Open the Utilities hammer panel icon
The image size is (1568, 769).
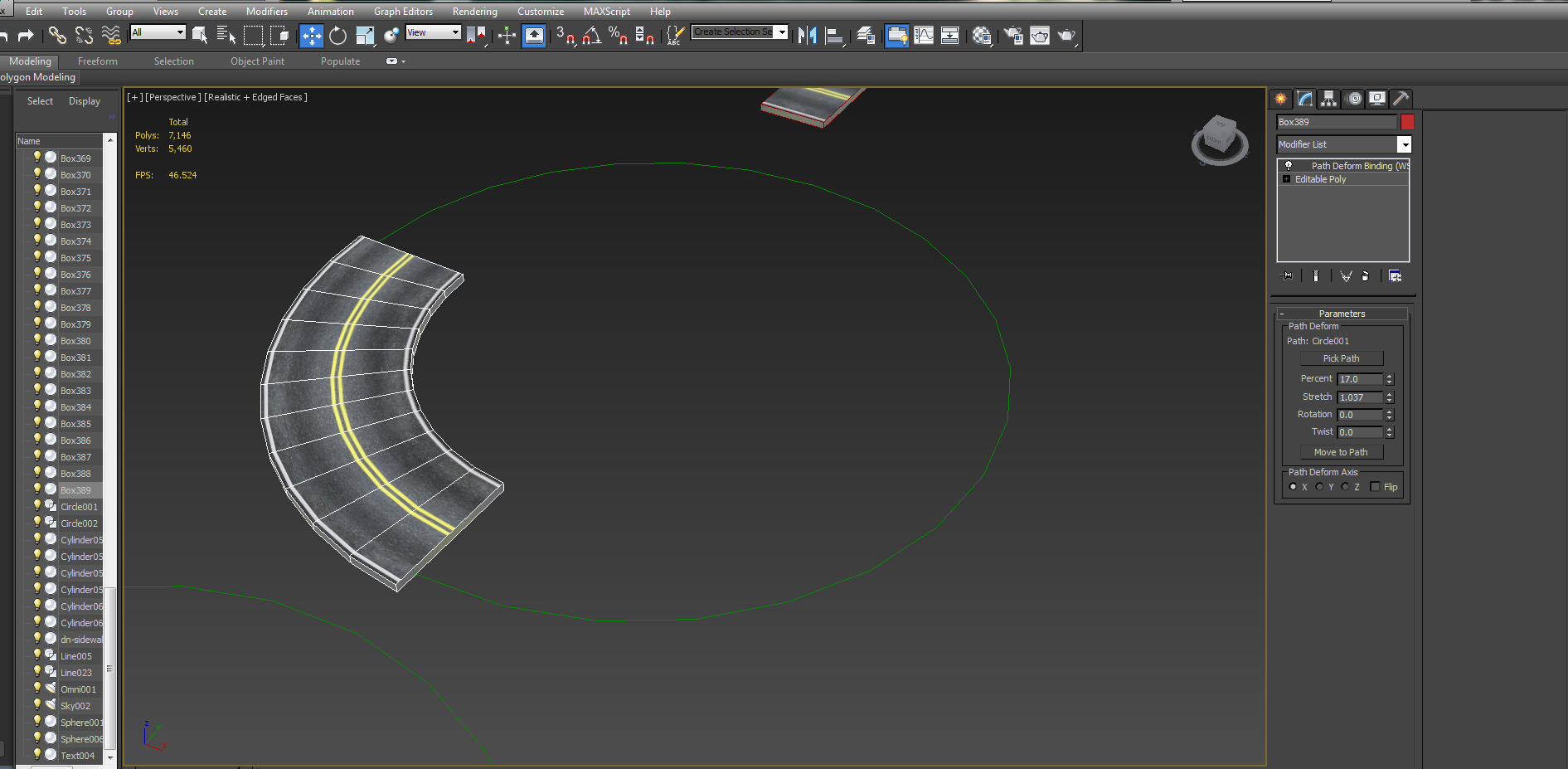[x=1401, y=99]
